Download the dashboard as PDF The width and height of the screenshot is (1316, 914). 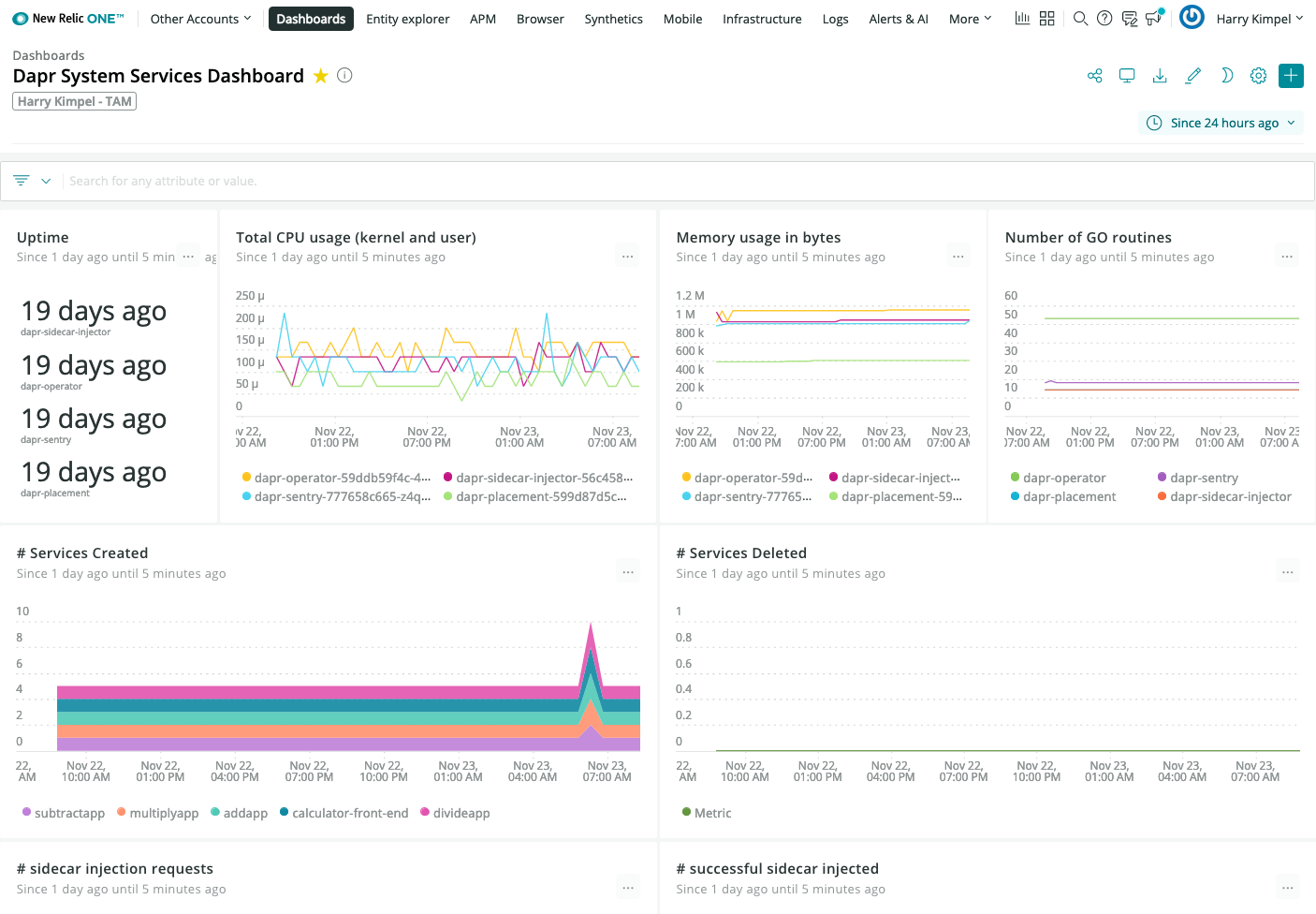tap(1160, 75)
